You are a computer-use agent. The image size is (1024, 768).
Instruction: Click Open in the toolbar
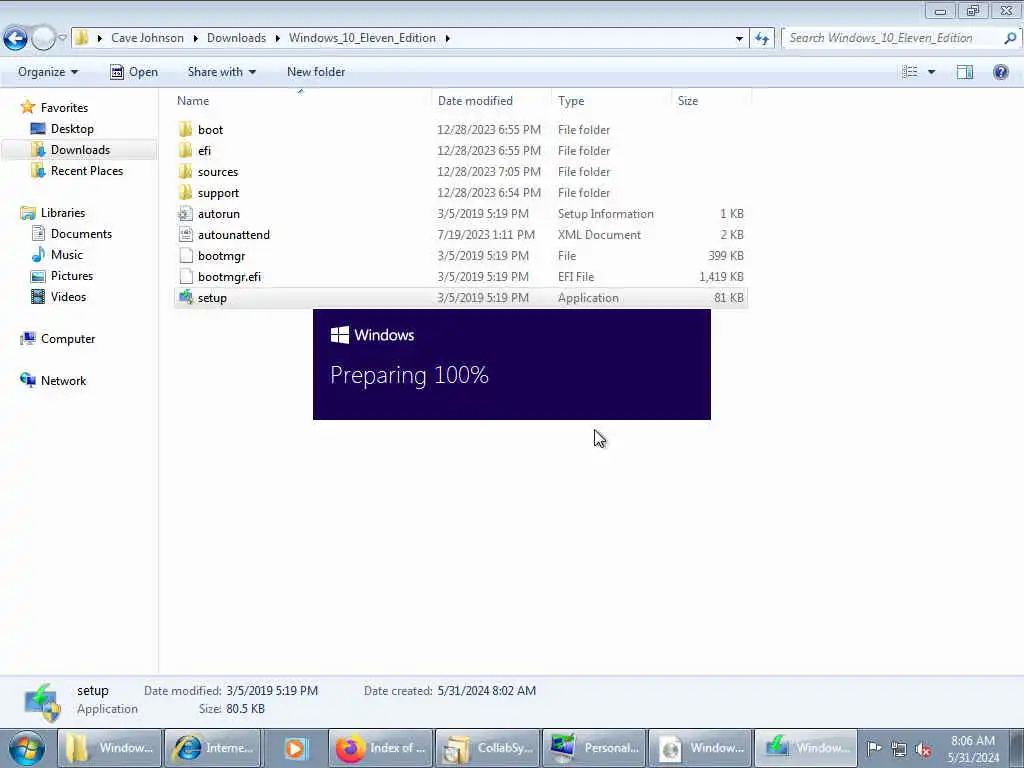coord(134,72)
